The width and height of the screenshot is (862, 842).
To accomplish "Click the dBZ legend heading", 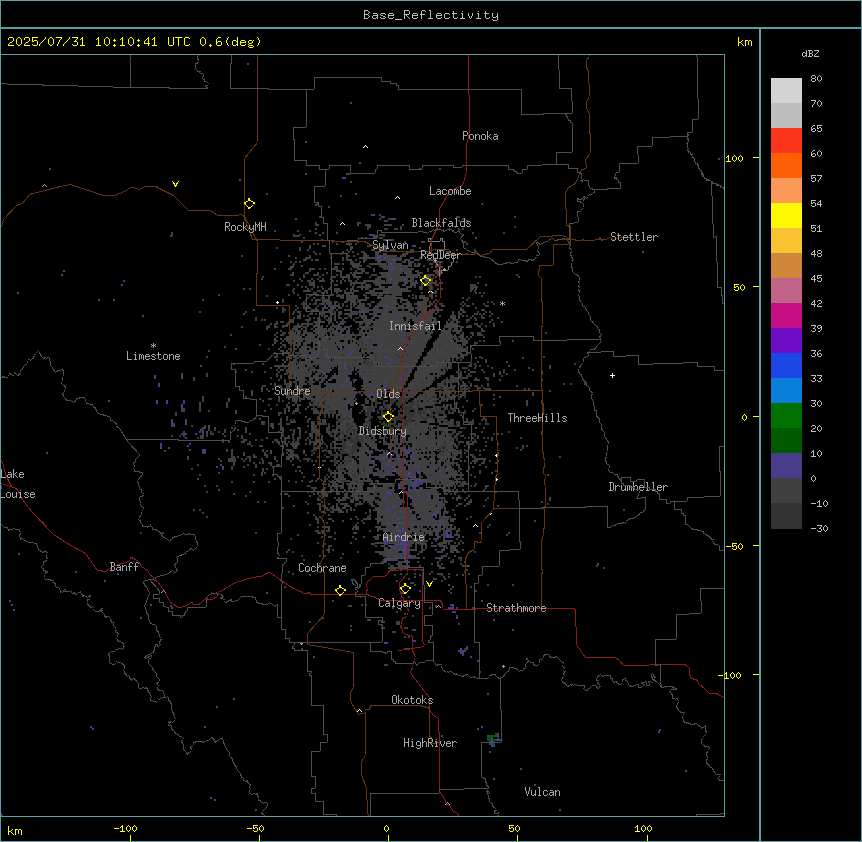I will click(x=810, y=53).
